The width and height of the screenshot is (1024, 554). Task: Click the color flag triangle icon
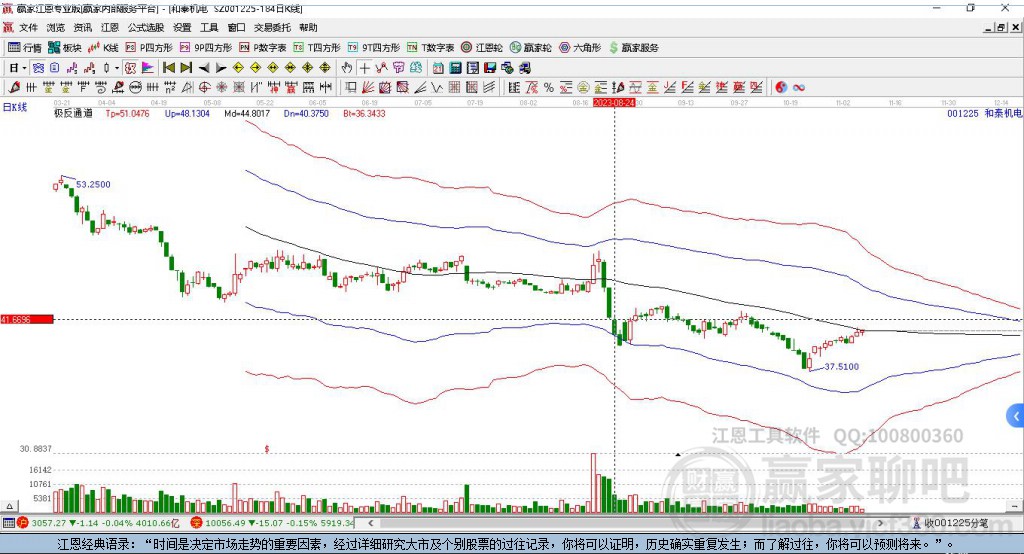point(148,68)
